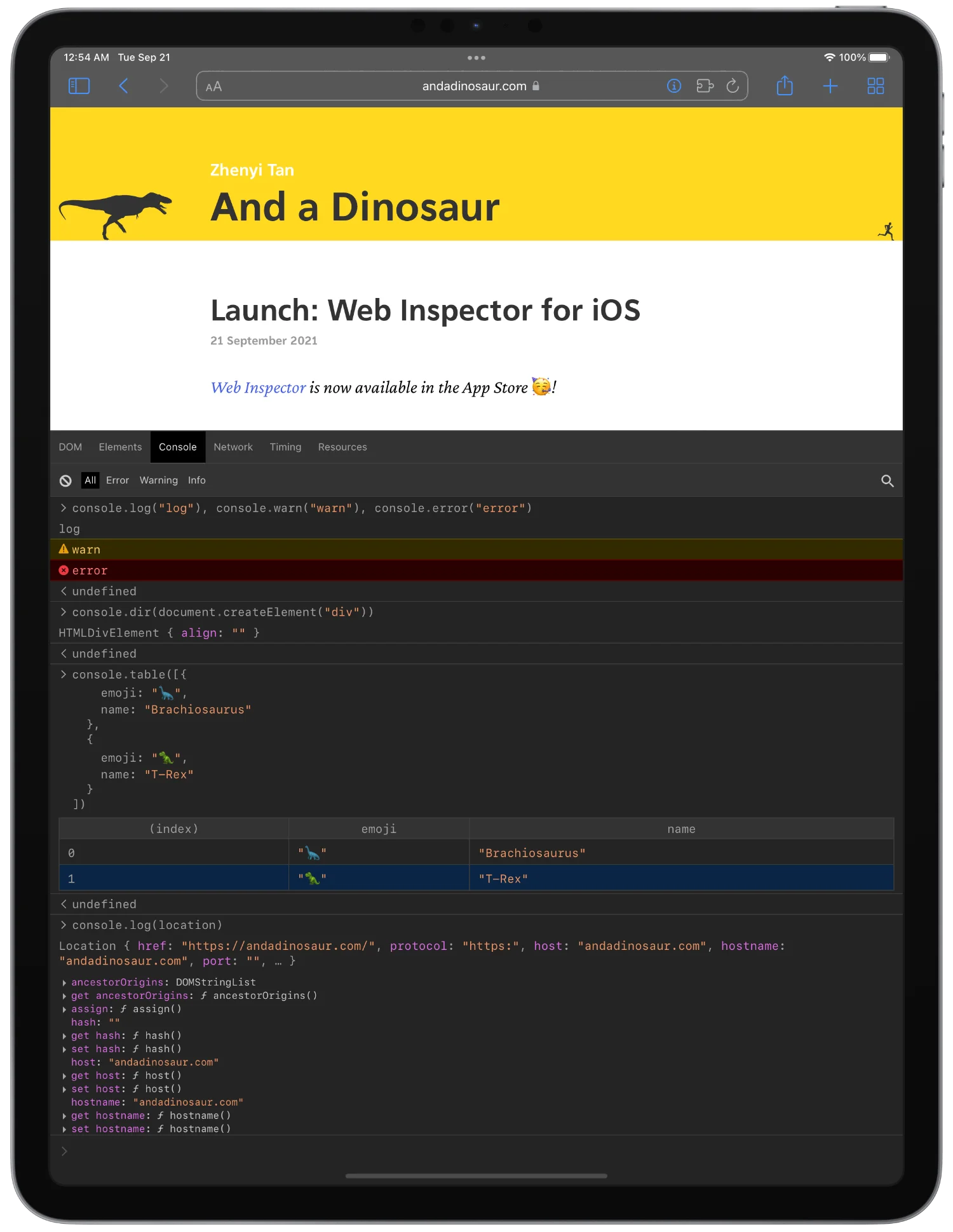Expand the assign function property

(65, 1009)
